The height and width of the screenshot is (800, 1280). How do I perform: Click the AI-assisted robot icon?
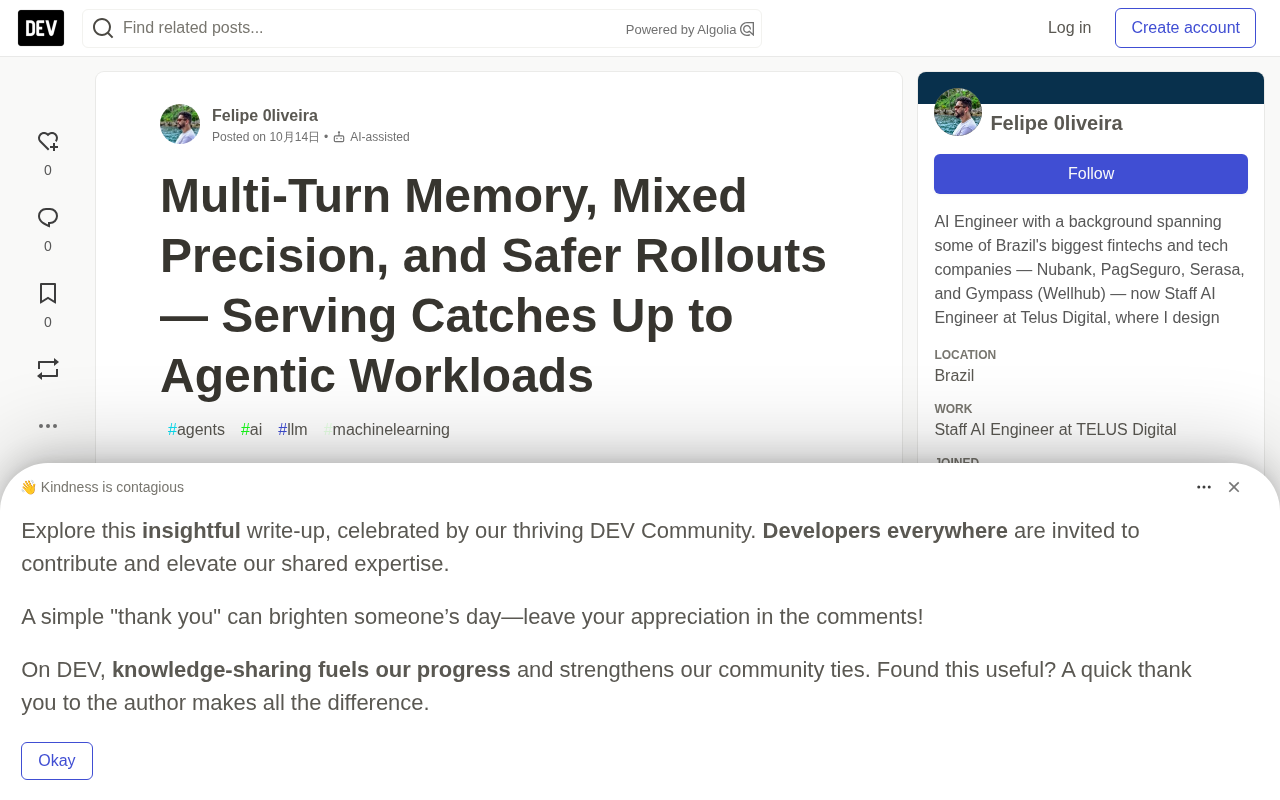[x=339, y=137]
